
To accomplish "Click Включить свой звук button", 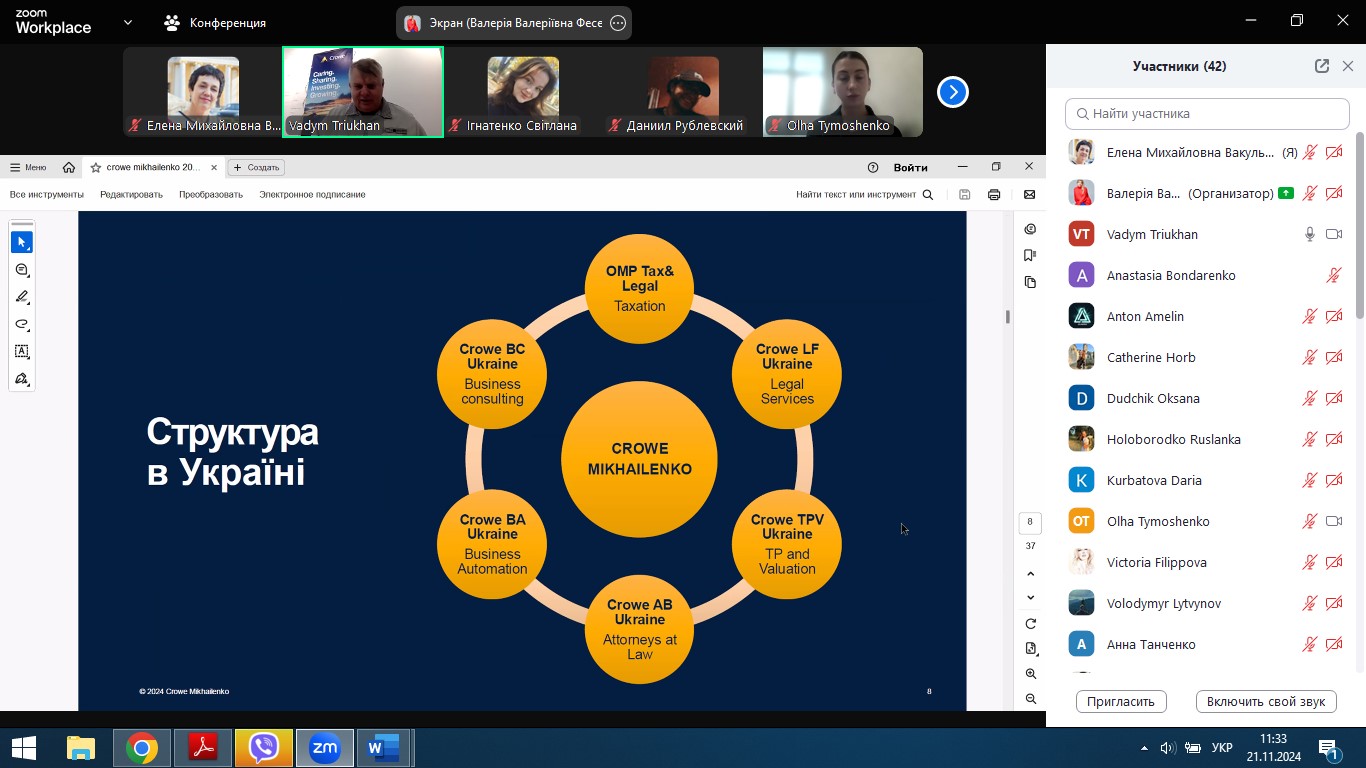I will point(1266,701).
